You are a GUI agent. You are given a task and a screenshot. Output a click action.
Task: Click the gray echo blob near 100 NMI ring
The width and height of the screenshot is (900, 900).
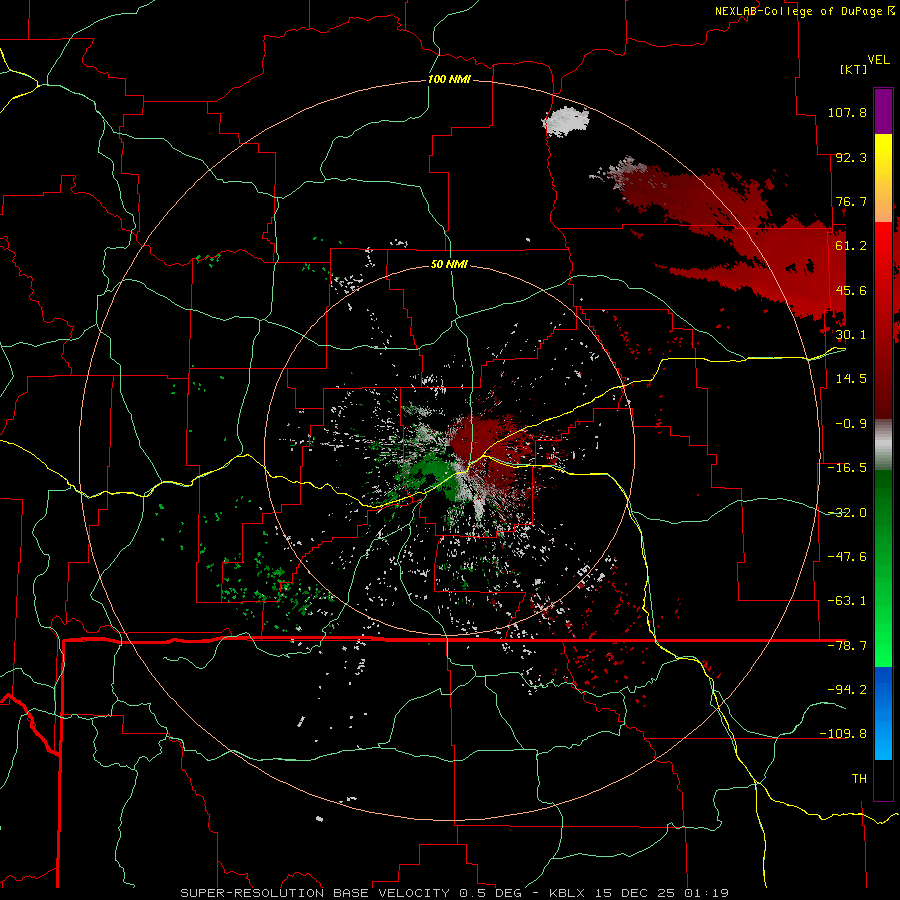[567, 122]
